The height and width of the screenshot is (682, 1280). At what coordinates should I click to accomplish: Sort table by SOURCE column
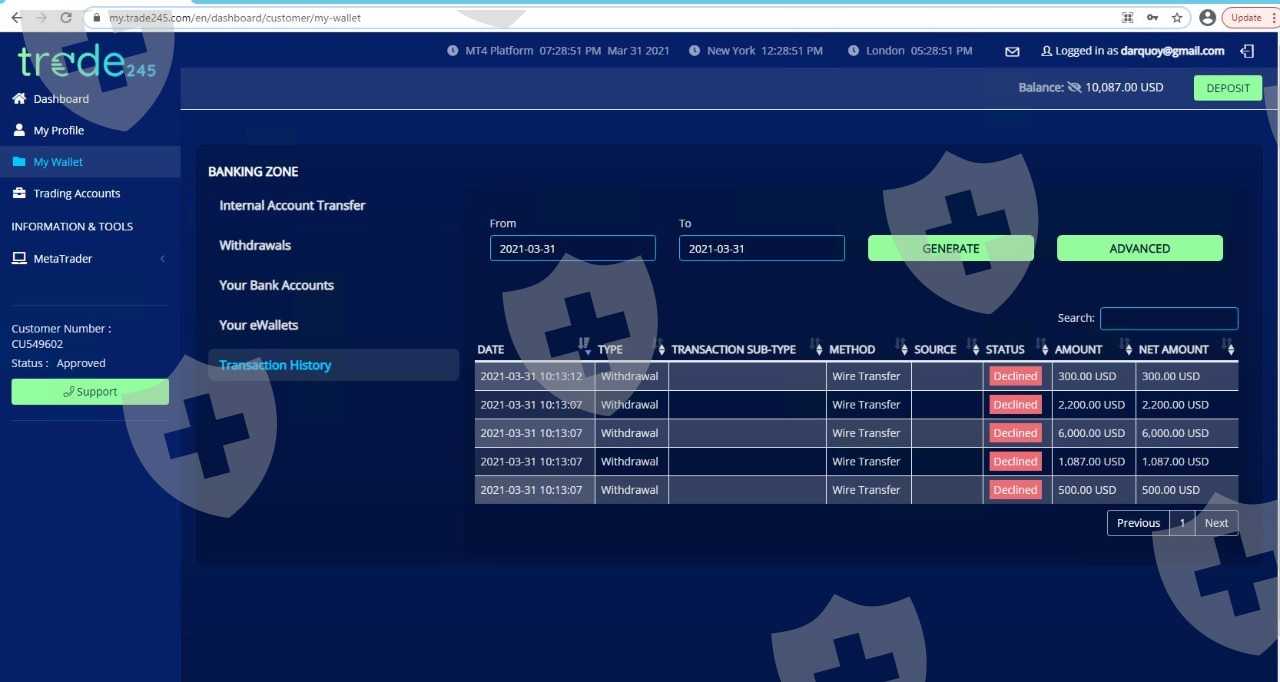[x=946, y=349]
